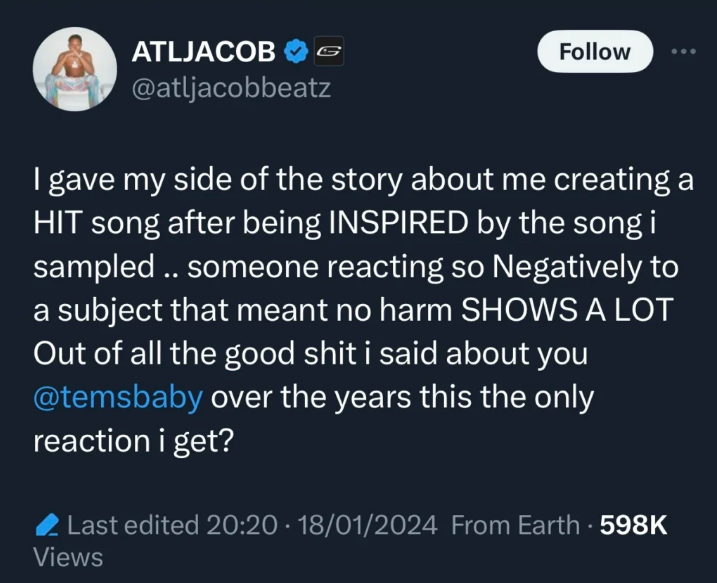Click the word "INSPIRED" in the tweet
This screenshot has height=583, width=717.
tap(394, 224)
